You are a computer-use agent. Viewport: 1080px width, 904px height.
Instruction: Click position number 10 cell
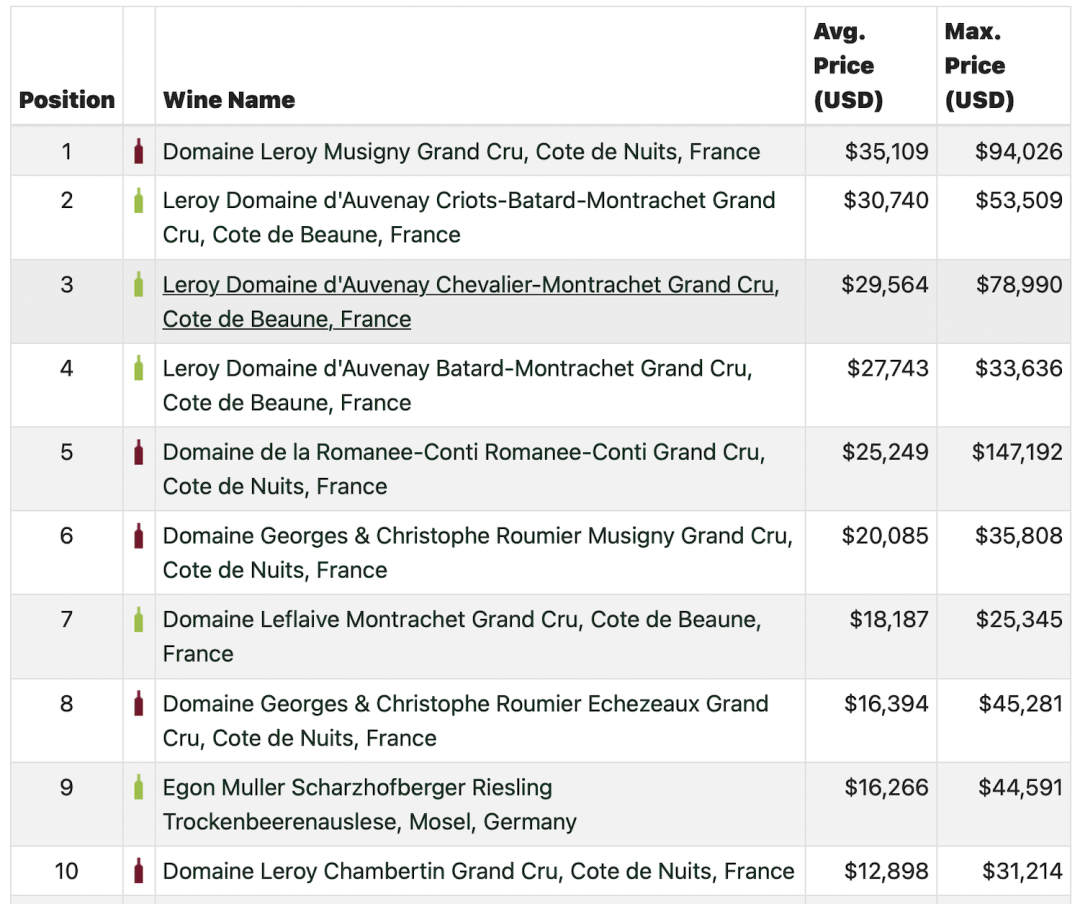(67, 871)
